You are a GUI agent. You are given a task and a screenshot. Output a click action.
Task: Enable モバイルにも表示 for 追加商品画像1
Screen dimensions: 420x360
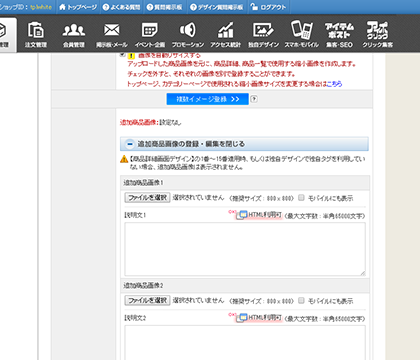point(301,198)
